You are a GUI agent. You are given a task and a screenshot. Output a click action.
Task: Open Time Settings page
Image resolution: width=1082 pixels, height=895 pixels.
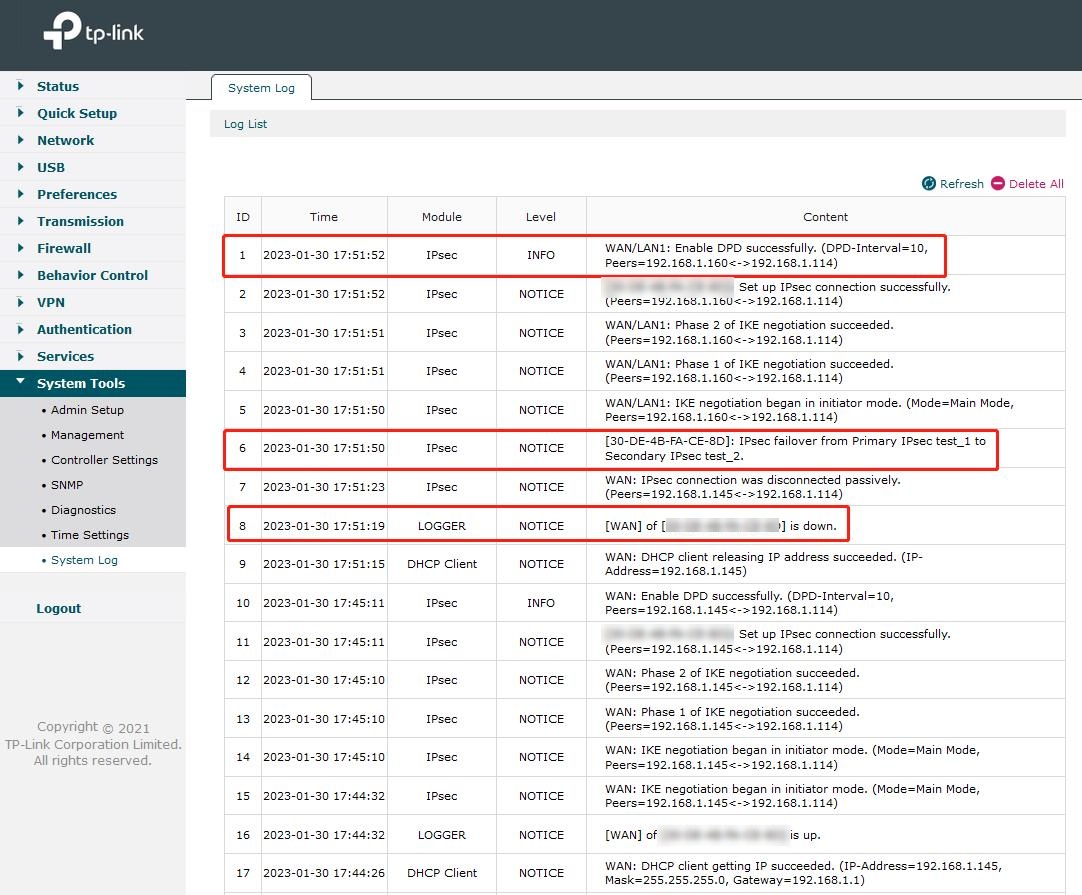coord(89,535)
